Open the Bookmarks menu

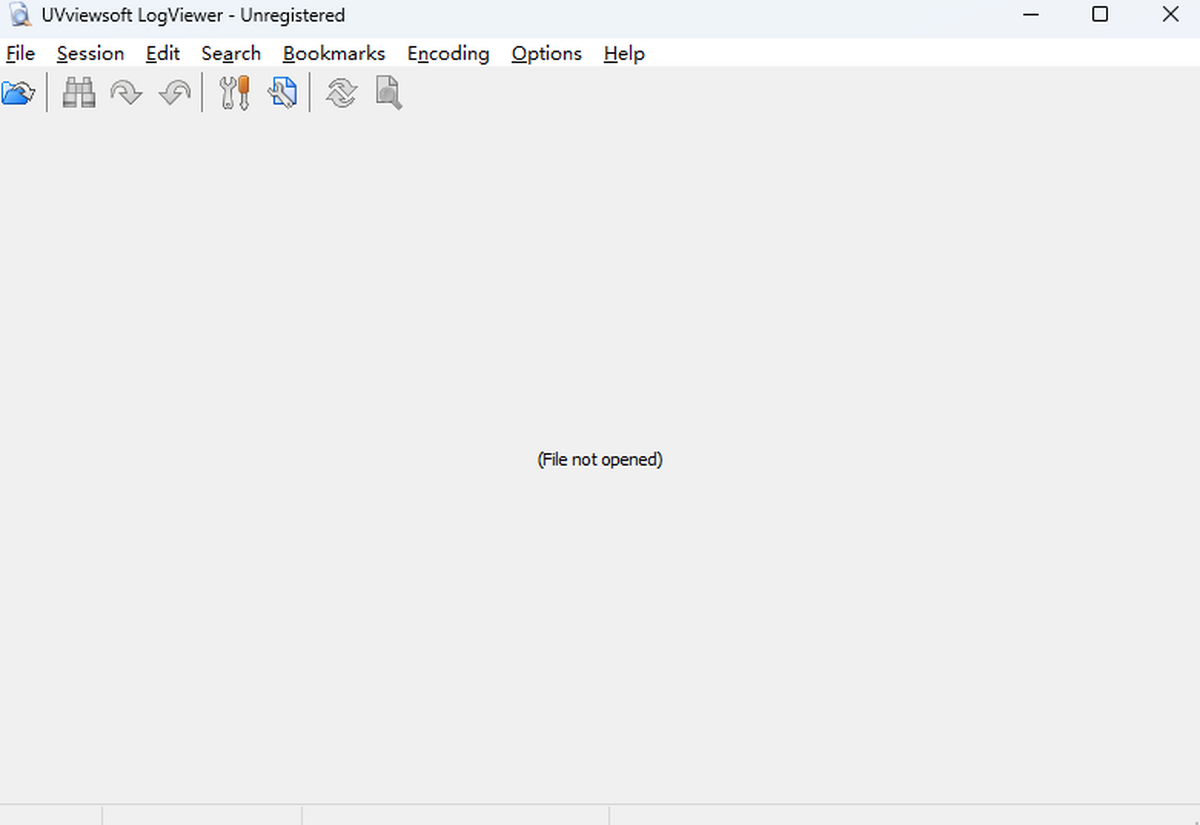pos(333,53)
